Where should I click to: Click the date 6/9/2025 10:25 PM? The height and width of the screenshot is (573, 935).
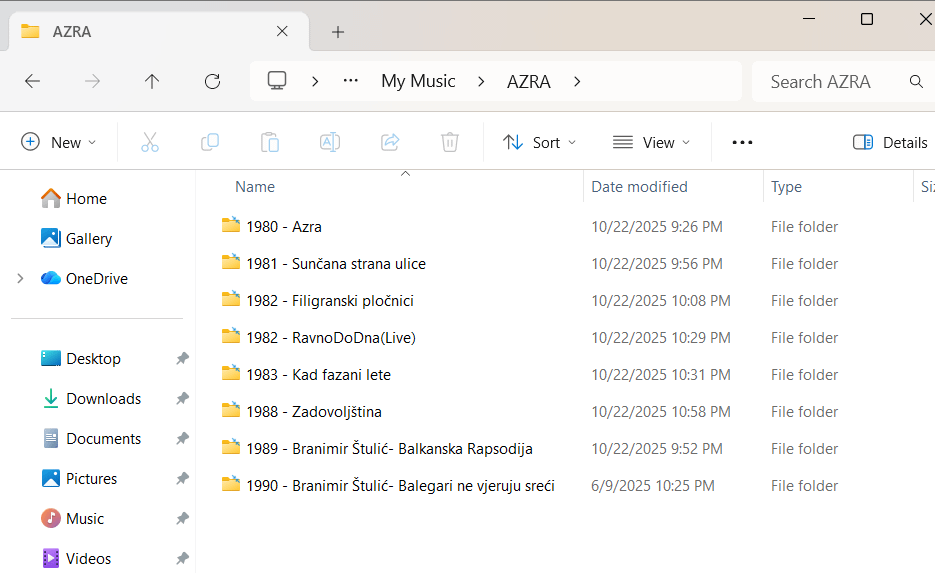click(x=652, y=485)
